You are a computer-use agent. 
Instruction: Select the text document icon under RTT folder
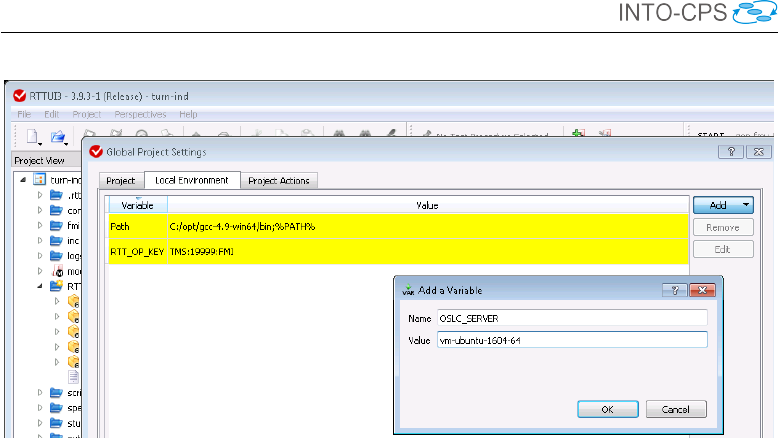[73, 377]
